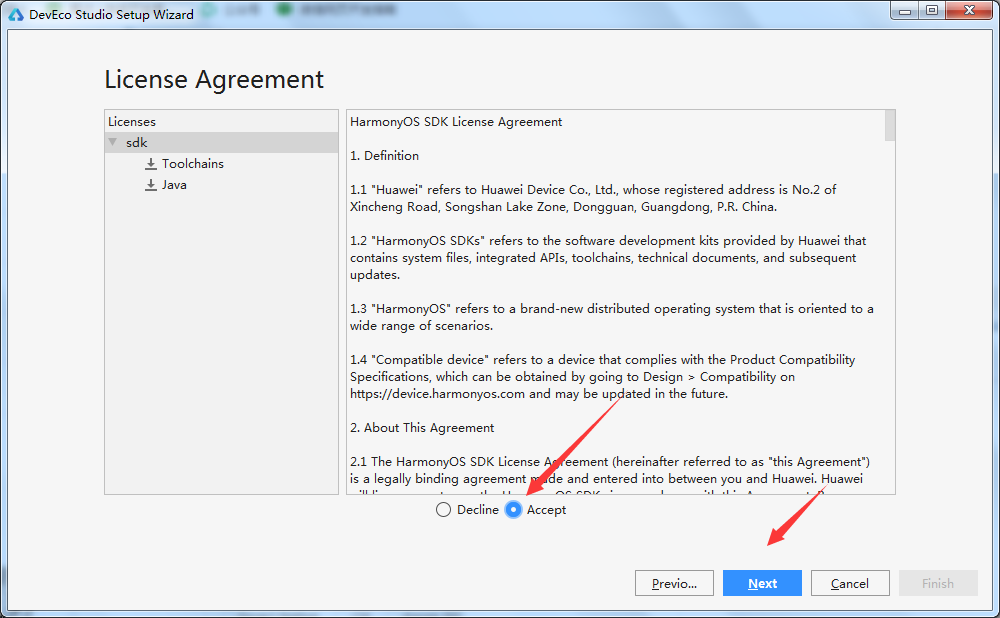Choose the Accept radio button

513,510
